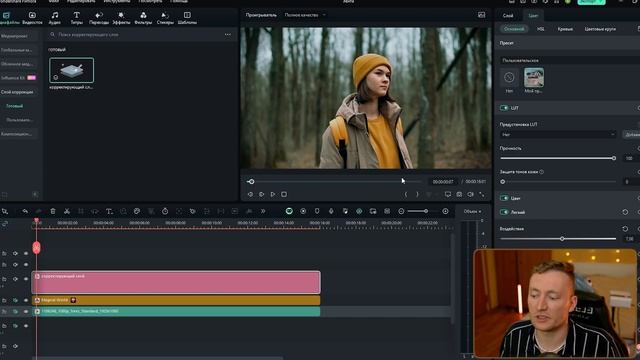Screen dimensions: 640x360
Task: Select the HSL color sub-tab
Action: pyautogui.click(x=541, y=29)
